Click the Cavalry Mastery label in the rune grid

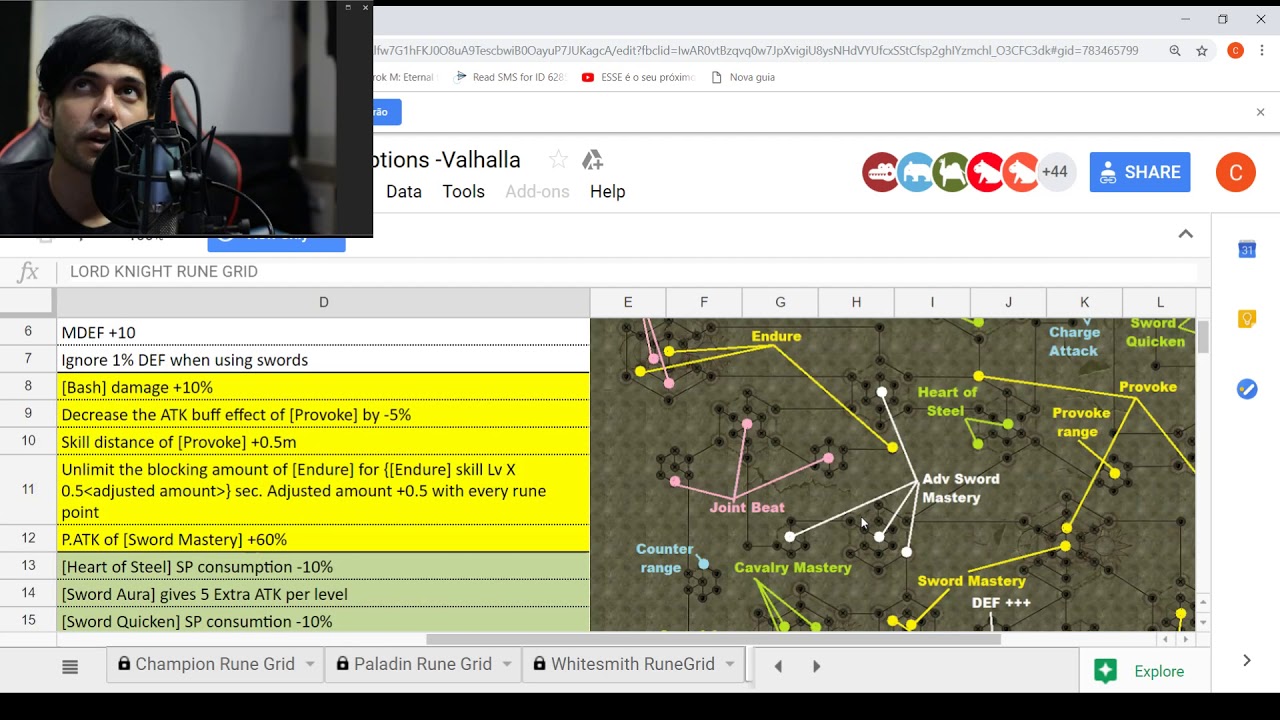[793, 567]
